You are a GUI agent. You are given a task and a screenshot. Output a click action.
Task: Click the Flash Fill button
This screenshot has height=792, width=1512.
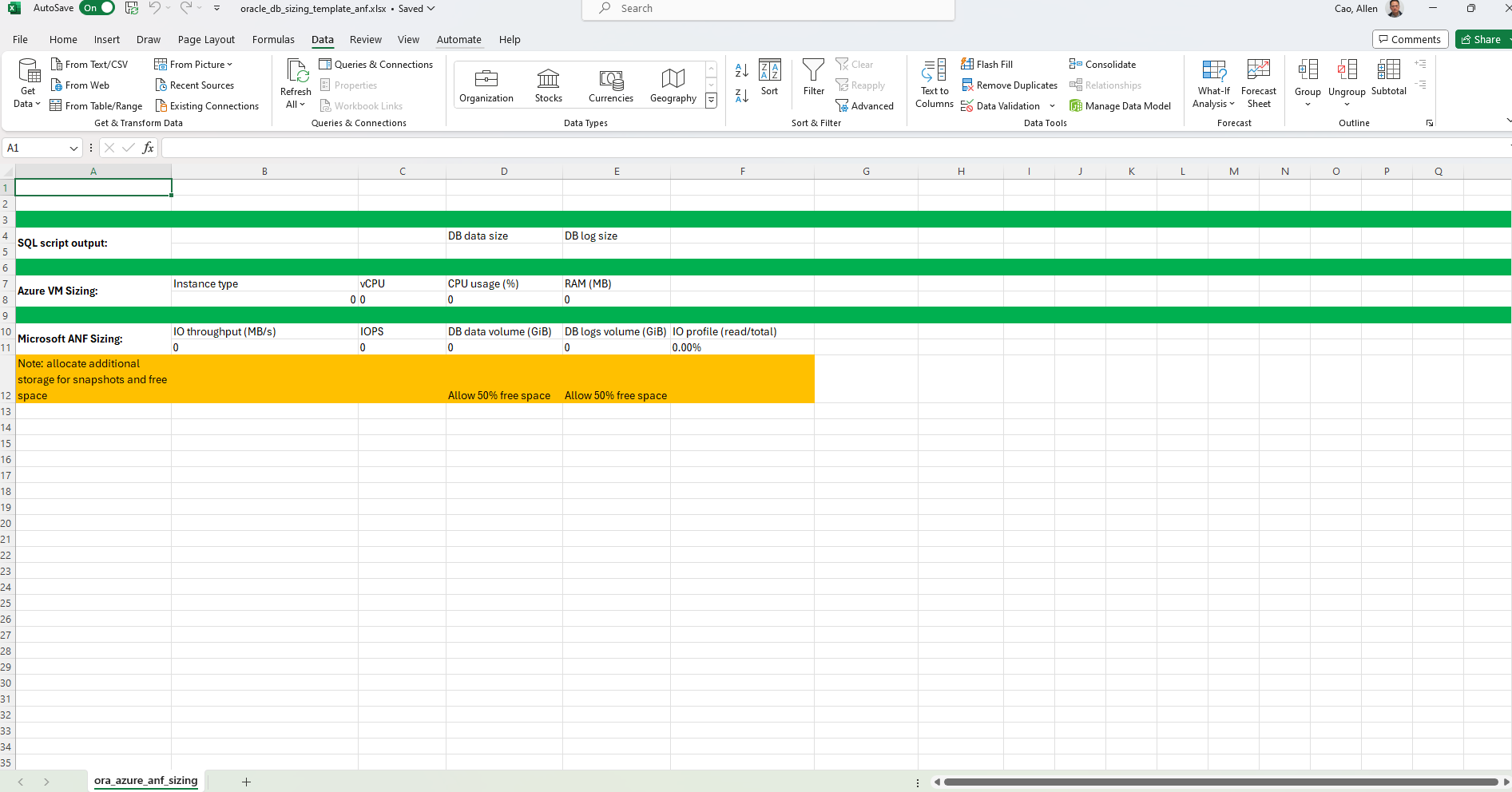click(x=986, y=65)
